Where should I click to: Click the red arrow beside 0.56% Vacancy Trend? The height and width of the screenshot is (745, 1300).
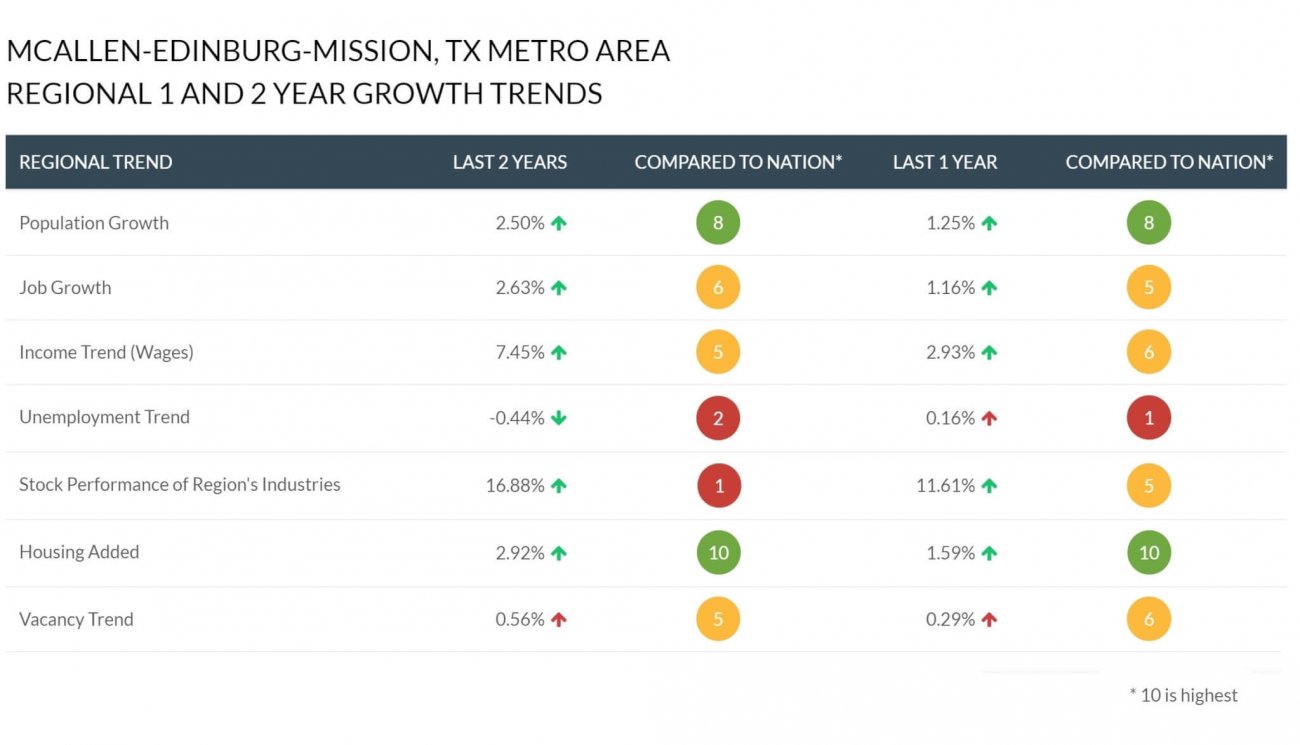pyautogui.click(x=559, y=620)
